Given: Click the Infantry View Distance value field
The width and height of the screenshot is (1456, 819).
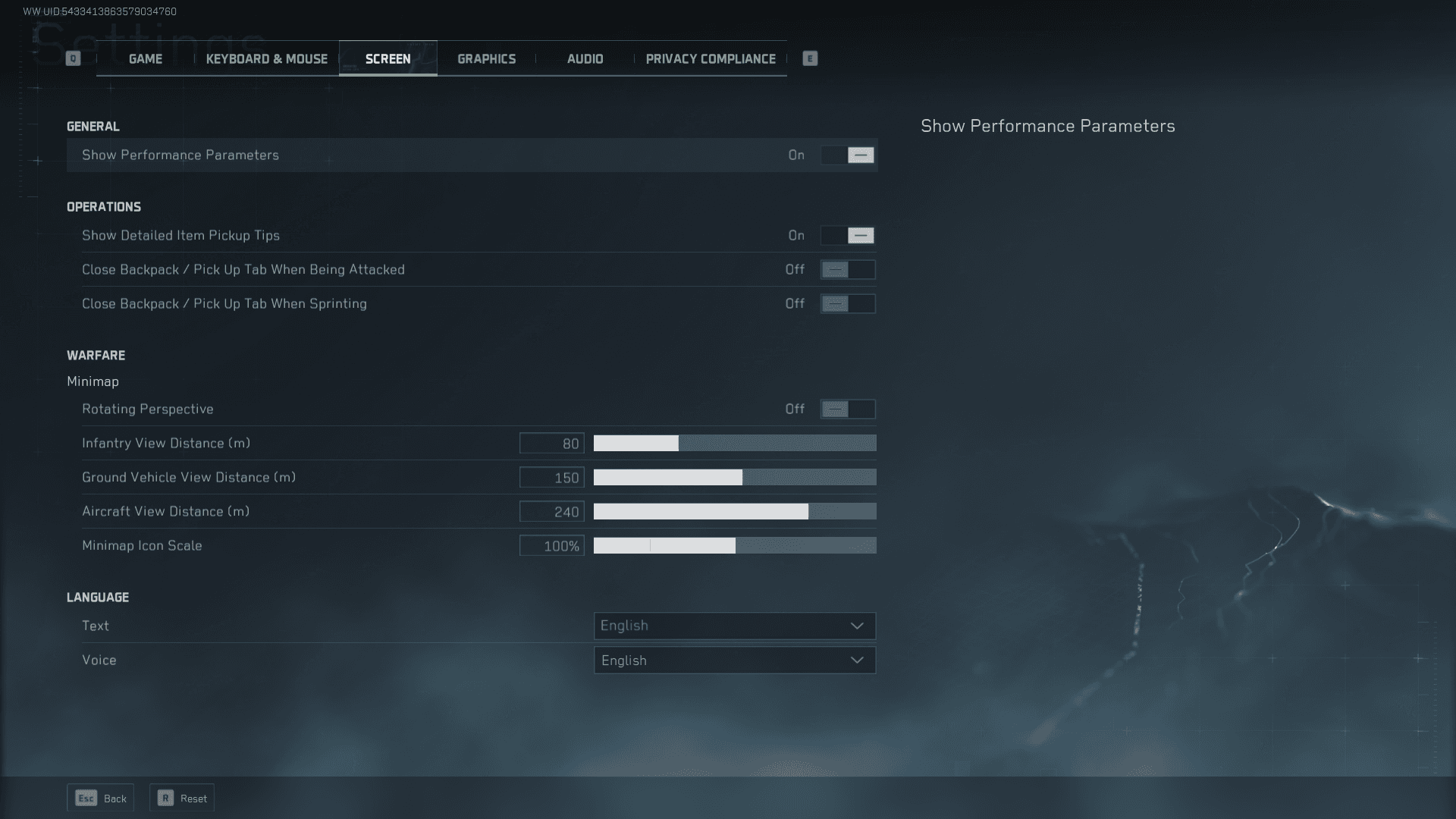Looking at the screenshot, I should click(551, 444).
